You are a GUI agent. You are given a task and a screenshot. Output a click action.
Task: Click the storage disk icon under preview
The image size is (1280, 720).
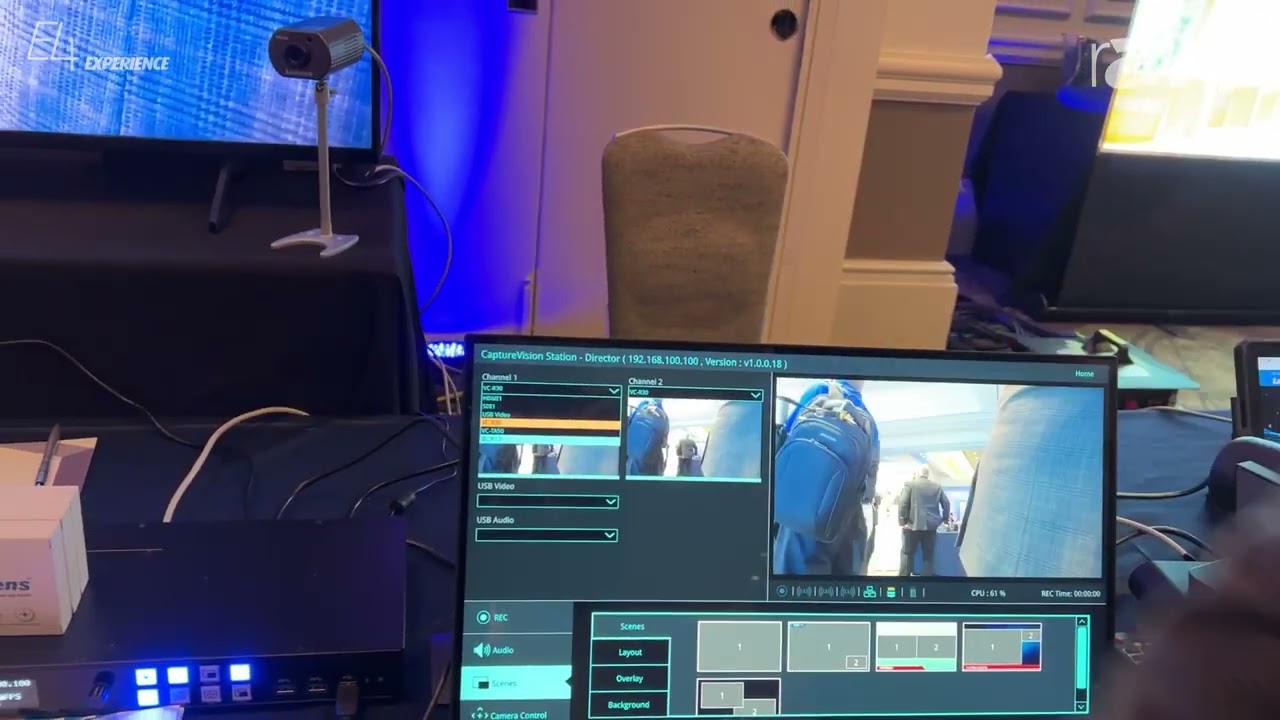(891, 592)
